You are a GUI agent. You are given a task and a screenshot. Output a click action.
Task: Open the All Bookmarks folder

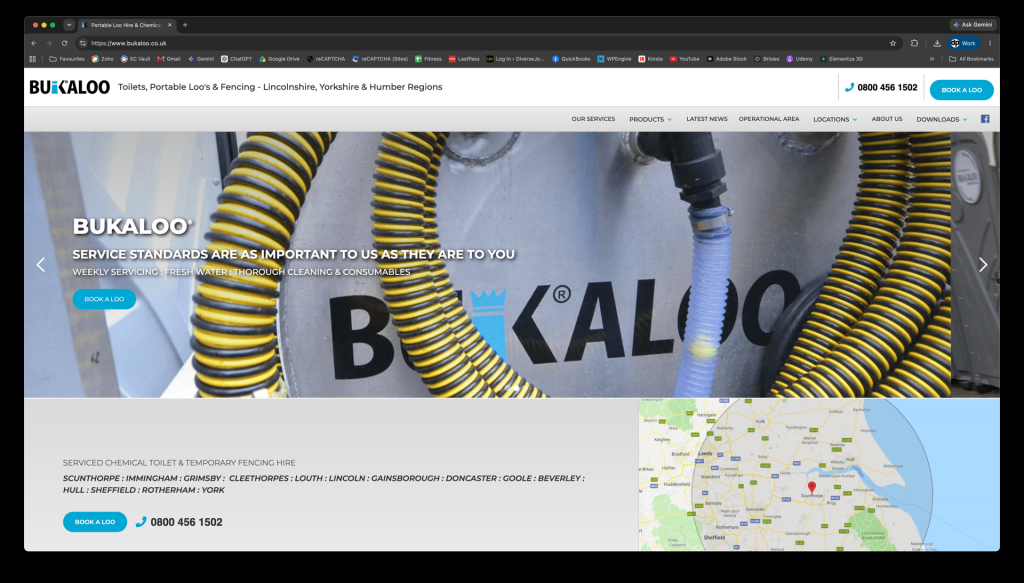click(971, 59)
